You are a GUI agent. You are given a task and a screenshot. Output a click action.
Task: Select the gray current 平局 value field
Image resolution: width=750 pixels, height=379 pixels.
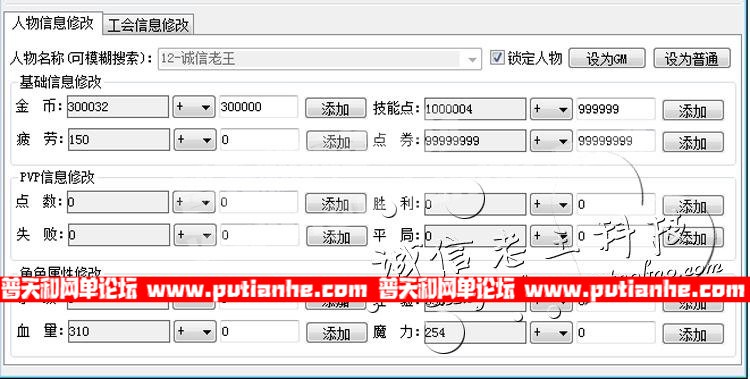click(475, 236)
